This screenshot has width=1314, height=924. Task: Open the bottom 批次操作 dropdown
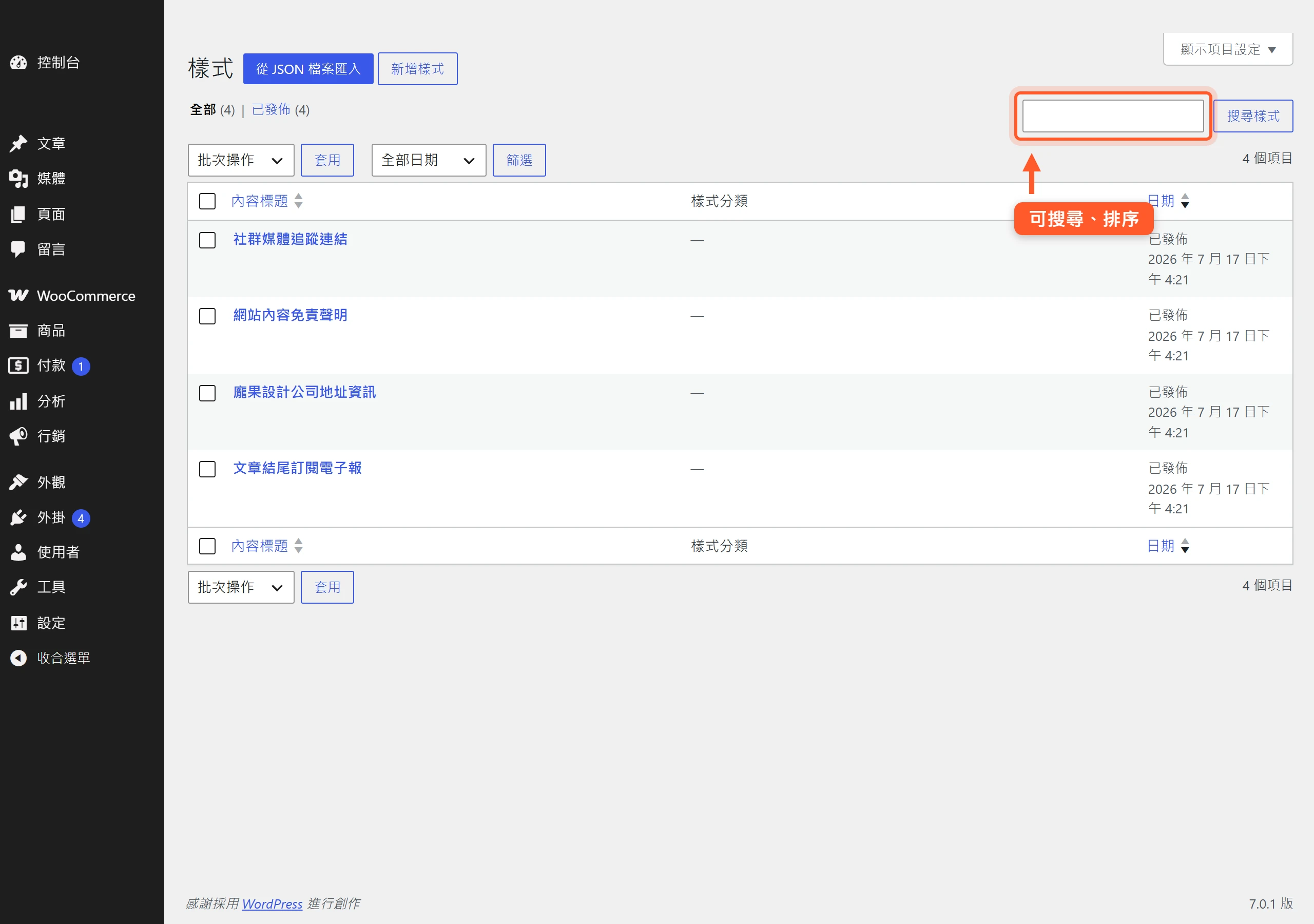click(241, 587)
